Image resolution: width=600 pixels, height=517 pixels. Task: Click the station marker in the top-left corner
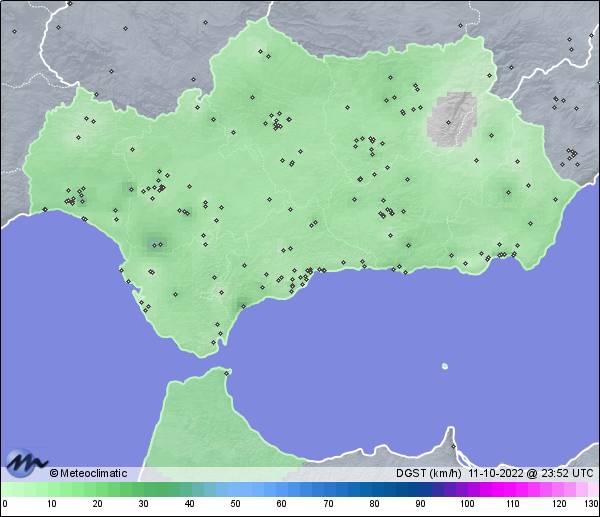tap(15, 30)
